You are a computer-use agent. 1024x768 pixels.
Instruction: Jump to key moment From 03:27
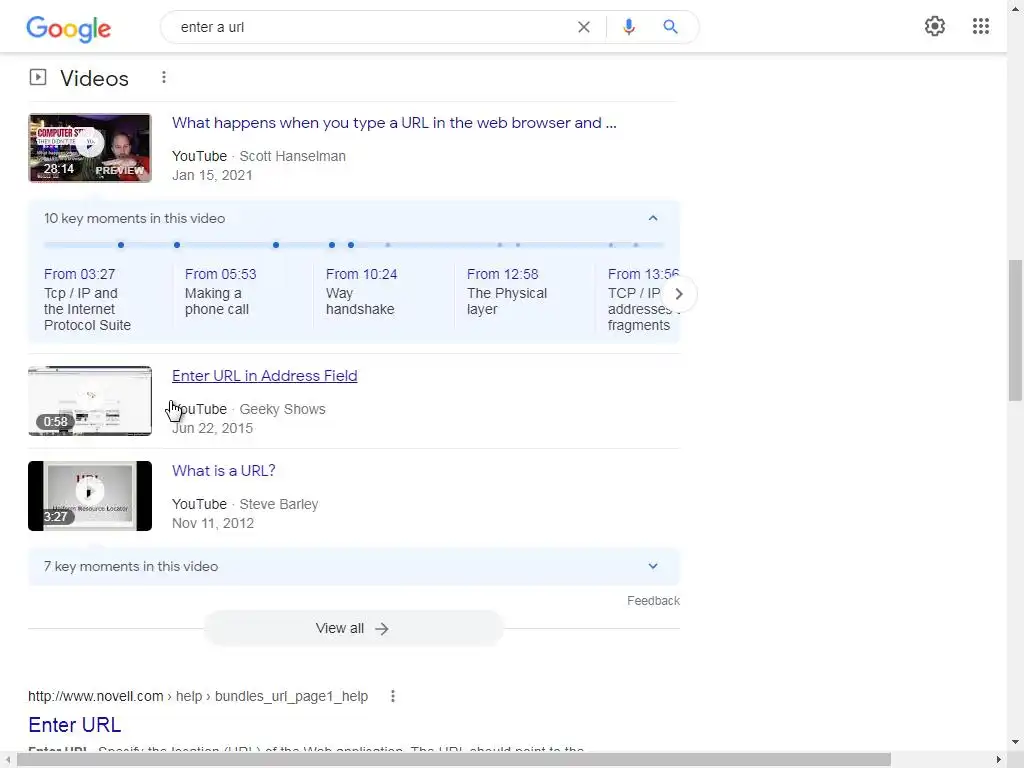click(x=79, y=274)
